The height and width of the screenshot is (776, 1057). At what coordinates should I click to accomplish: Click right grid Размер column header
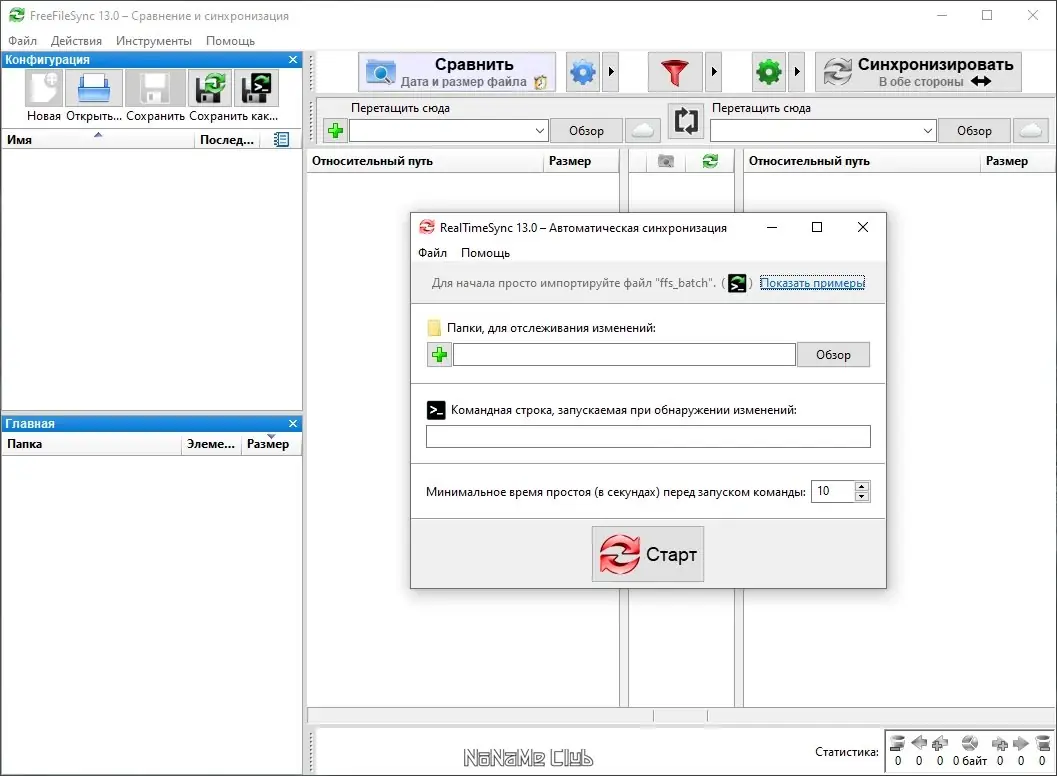[1017, 161]
